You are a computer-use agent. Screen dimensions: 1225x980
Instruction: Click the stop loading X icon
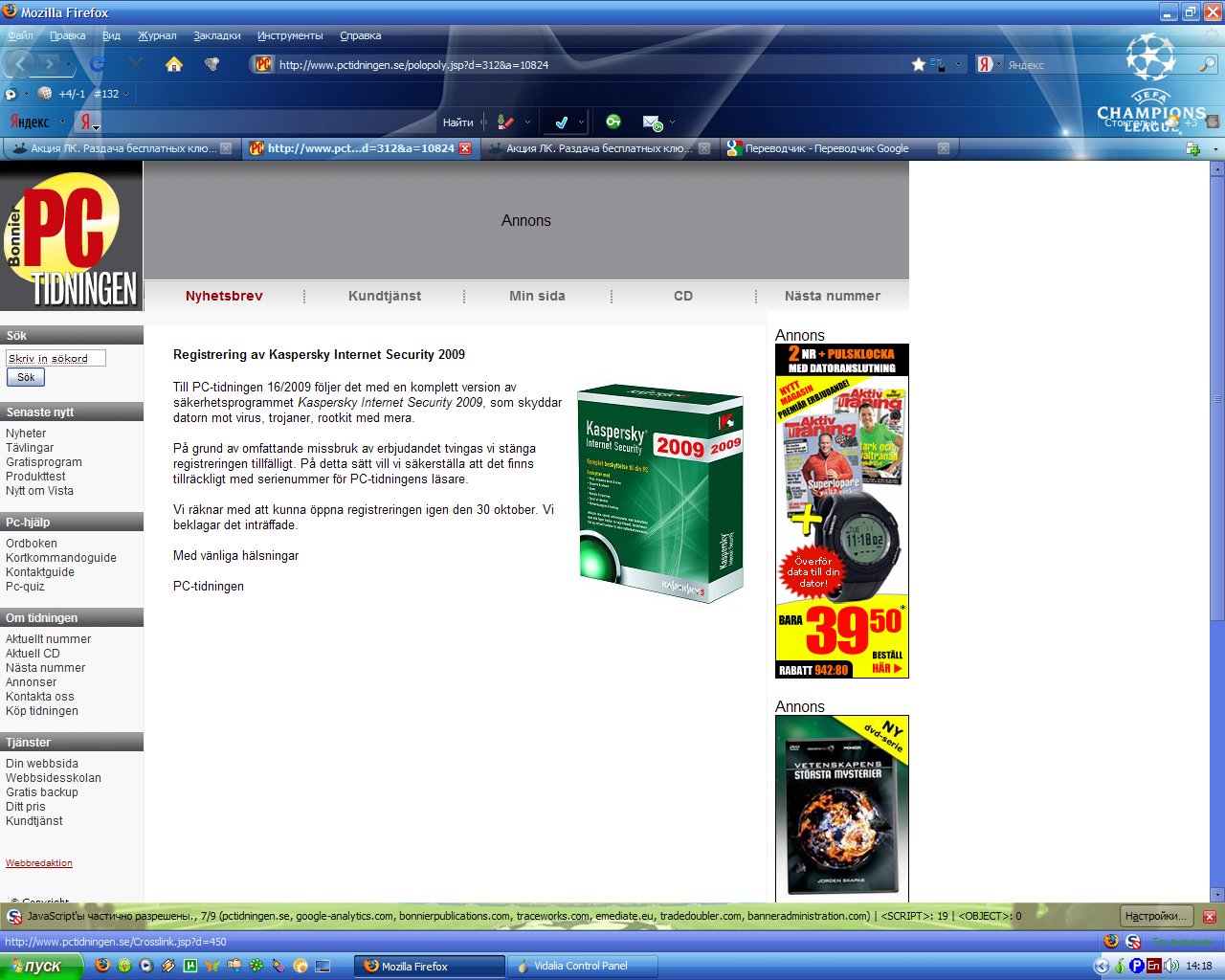[x=136, y=64]
